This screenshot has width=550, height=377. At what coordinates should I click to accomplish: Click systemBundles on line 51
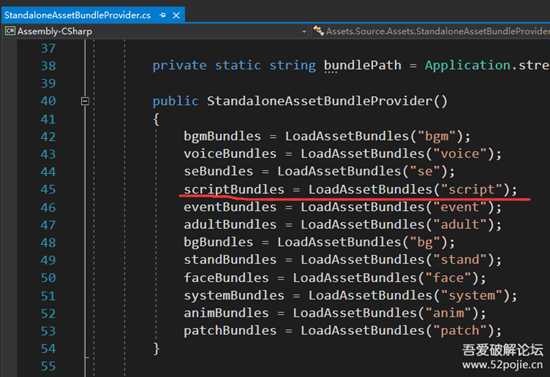click(234, 296)
